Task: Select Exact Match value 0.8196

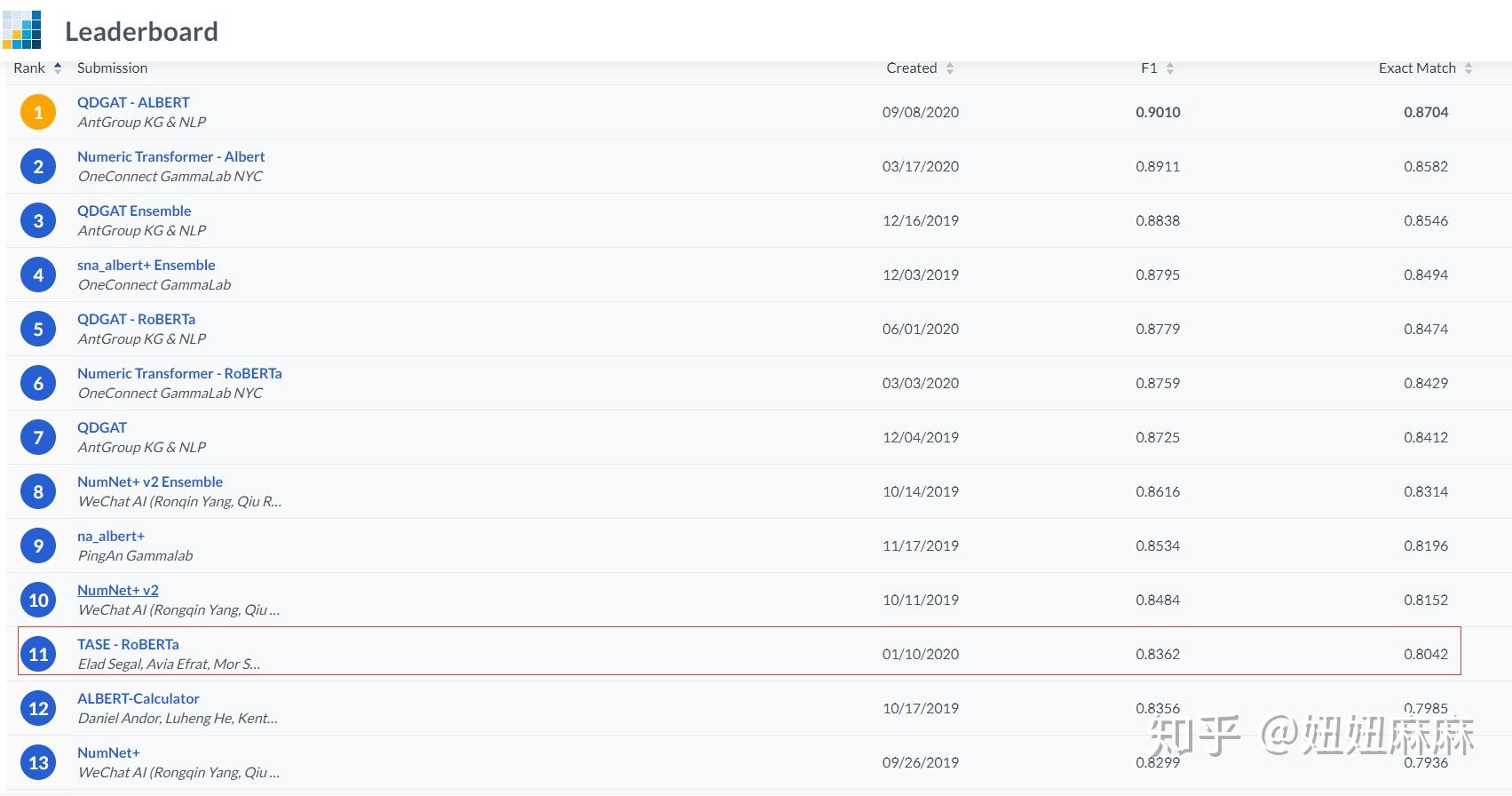Action: coord(1426,545)
